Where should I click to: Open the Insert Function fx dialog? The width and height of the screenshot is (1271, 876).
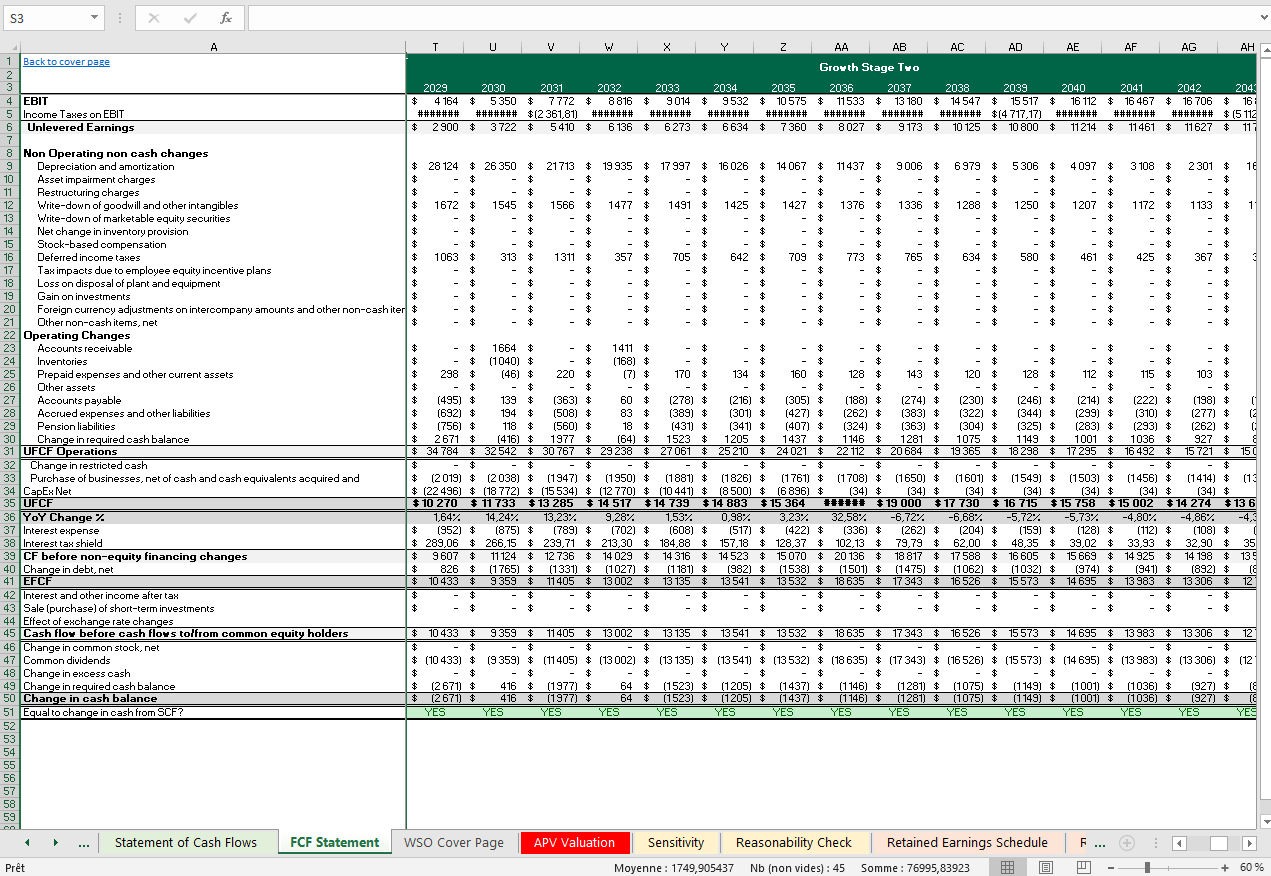(226, 18)
